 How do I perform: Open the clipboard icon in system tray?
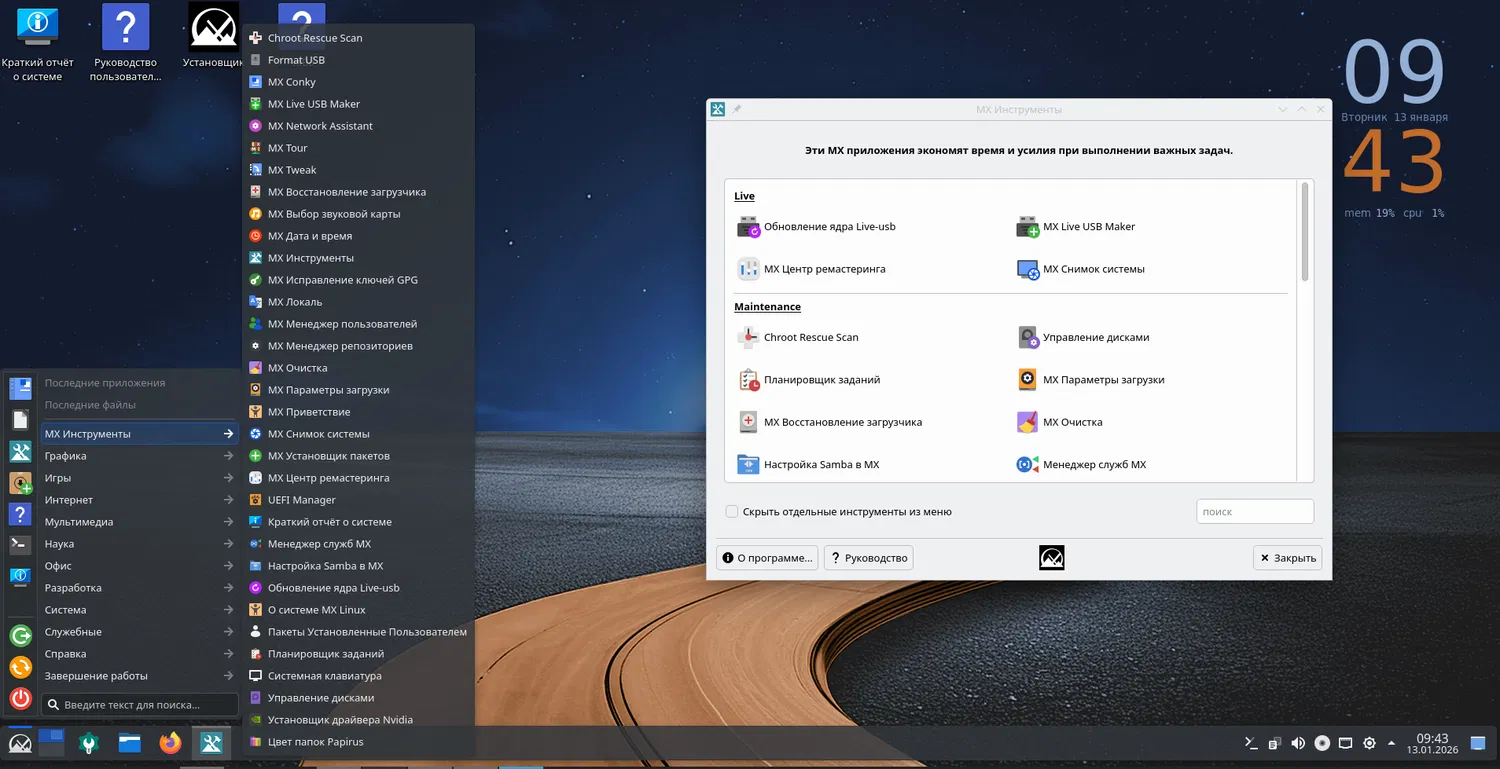coord(1275,743)
